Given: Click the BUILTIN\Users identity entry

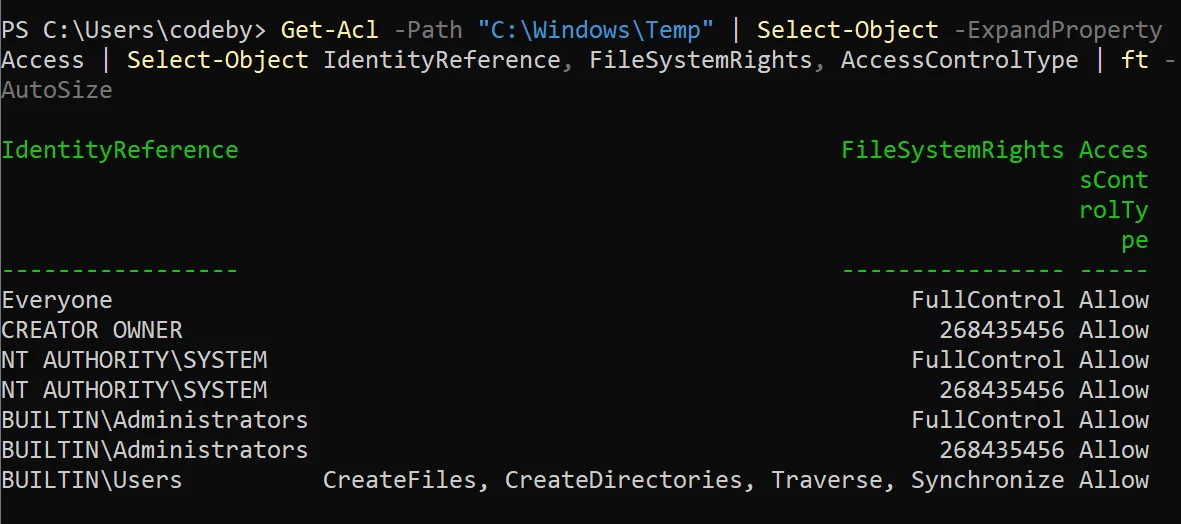Looking at the screenshot, I should [x=92, y=480].
